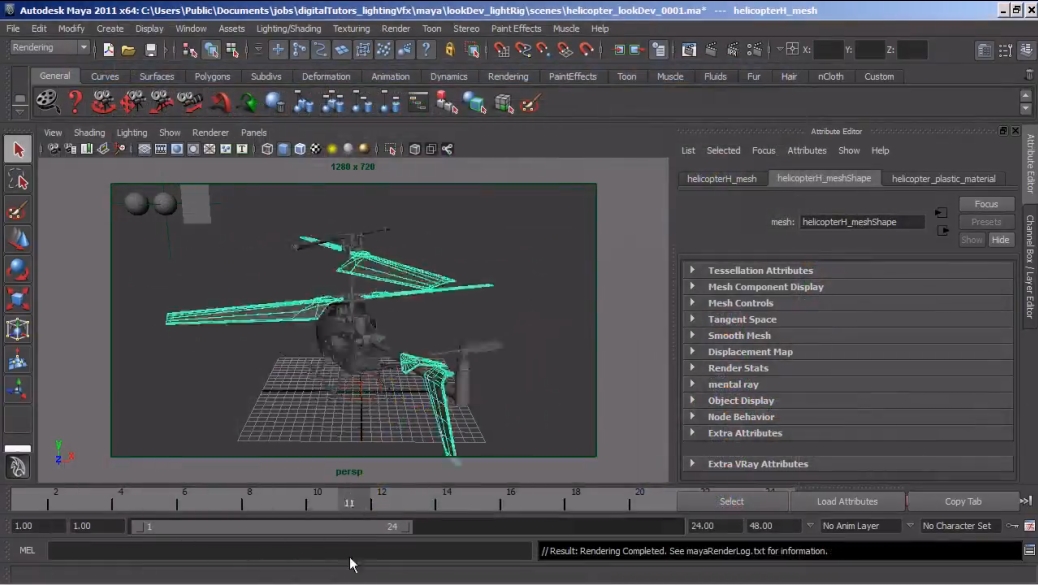
Task: Open the Rendering menu set dropdown
Action: pos(50,48)
